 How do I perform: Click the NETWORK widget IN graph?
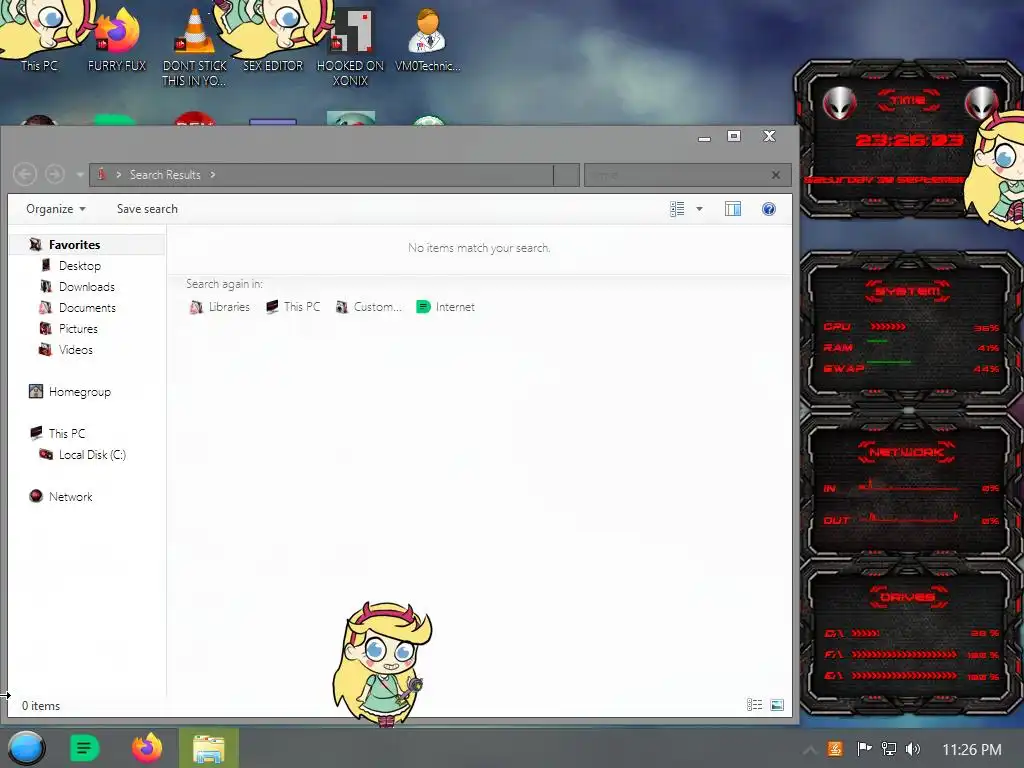tap(909, 486)
